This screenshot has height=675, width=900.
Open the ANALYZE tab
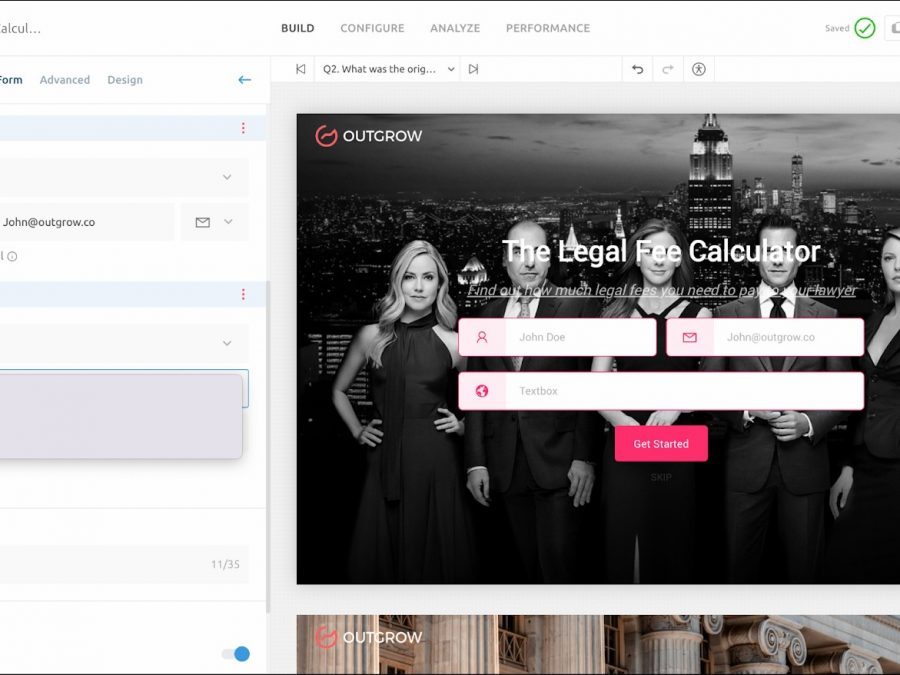point(455,28)
